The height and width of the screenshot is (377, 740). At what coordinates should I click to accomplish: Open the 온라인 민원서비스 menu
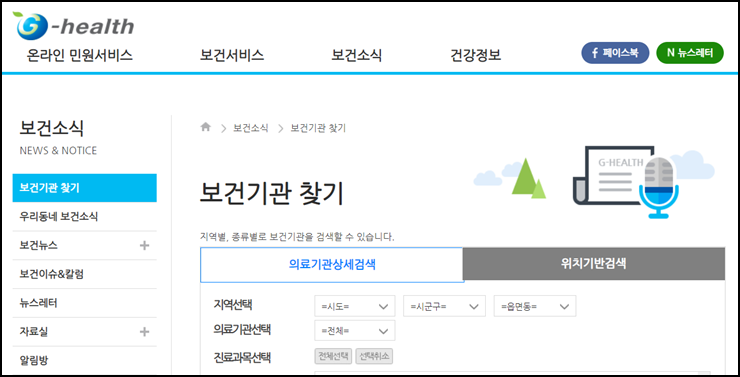[80, 56]
